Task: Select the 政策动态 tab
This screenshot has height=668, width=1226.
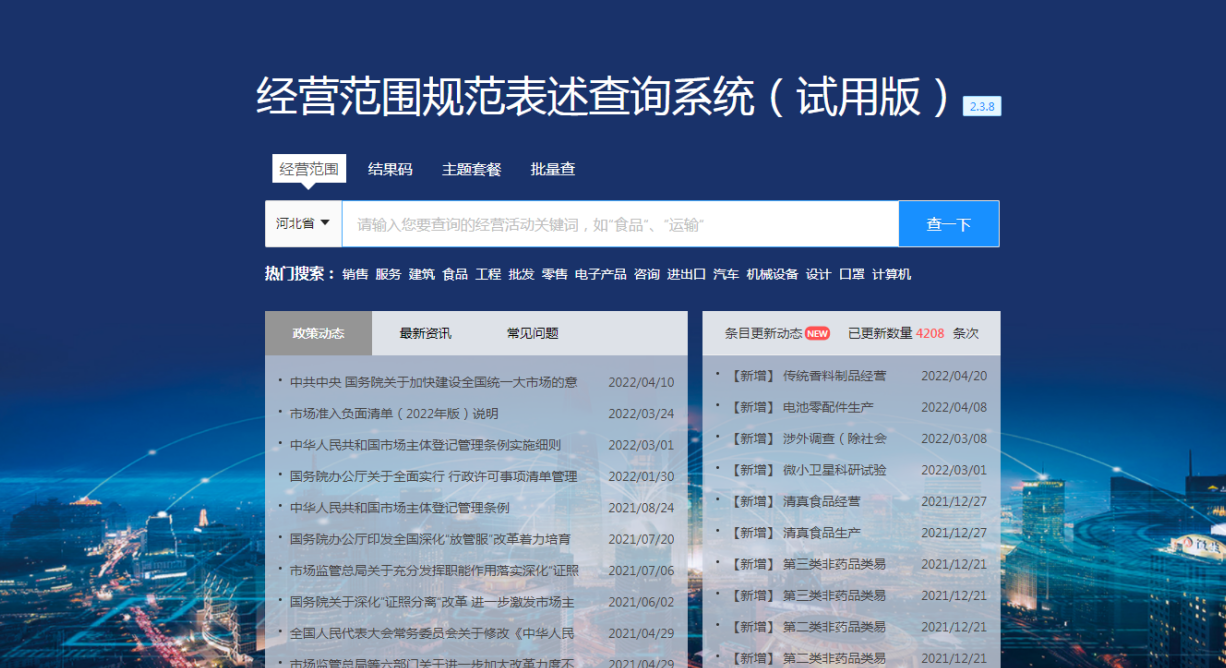Action: pos(318,333)
